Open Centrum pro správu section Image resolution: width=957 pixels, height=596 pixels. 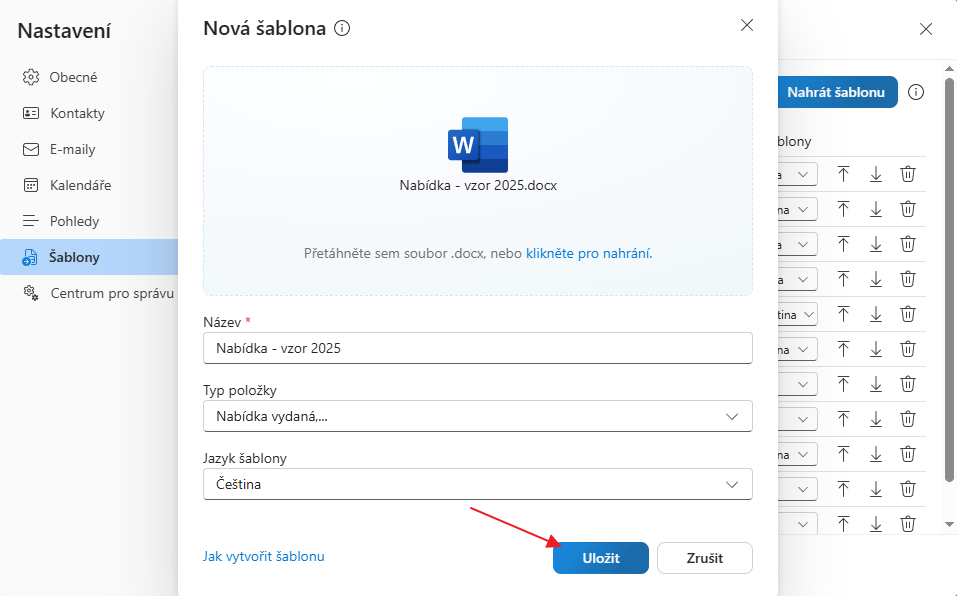110,293
